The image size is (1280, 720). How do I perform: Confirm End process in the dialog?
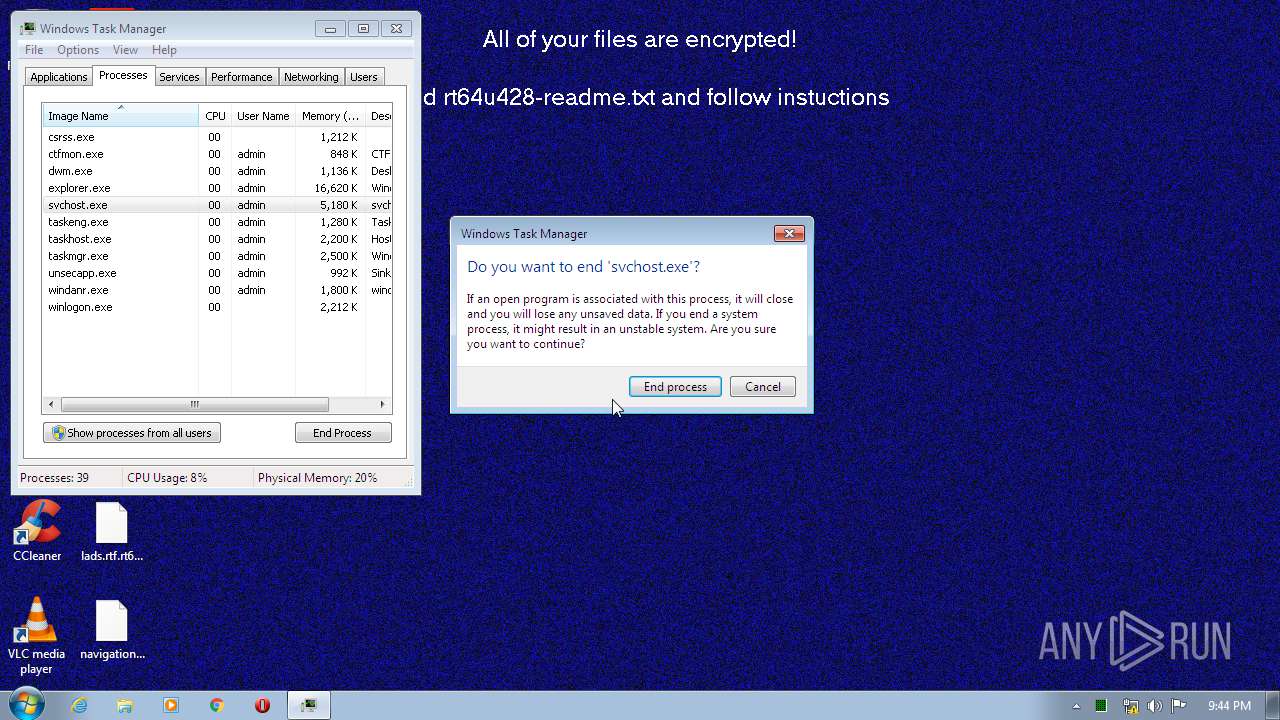(675, 387)
